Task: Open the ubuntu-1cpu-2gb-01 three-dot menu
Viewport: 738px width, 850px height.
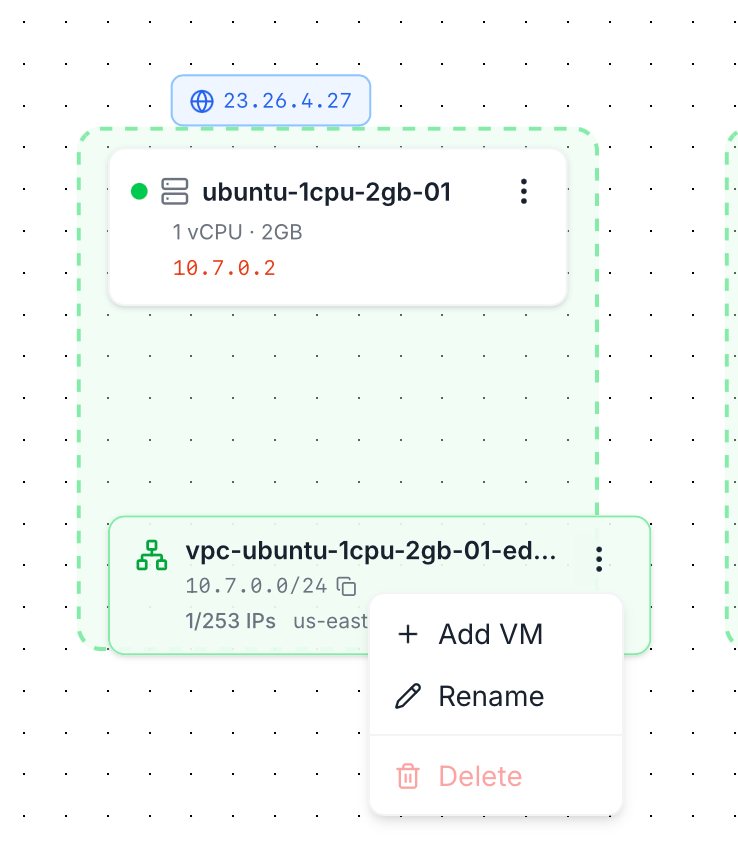Action: (523, 191)
